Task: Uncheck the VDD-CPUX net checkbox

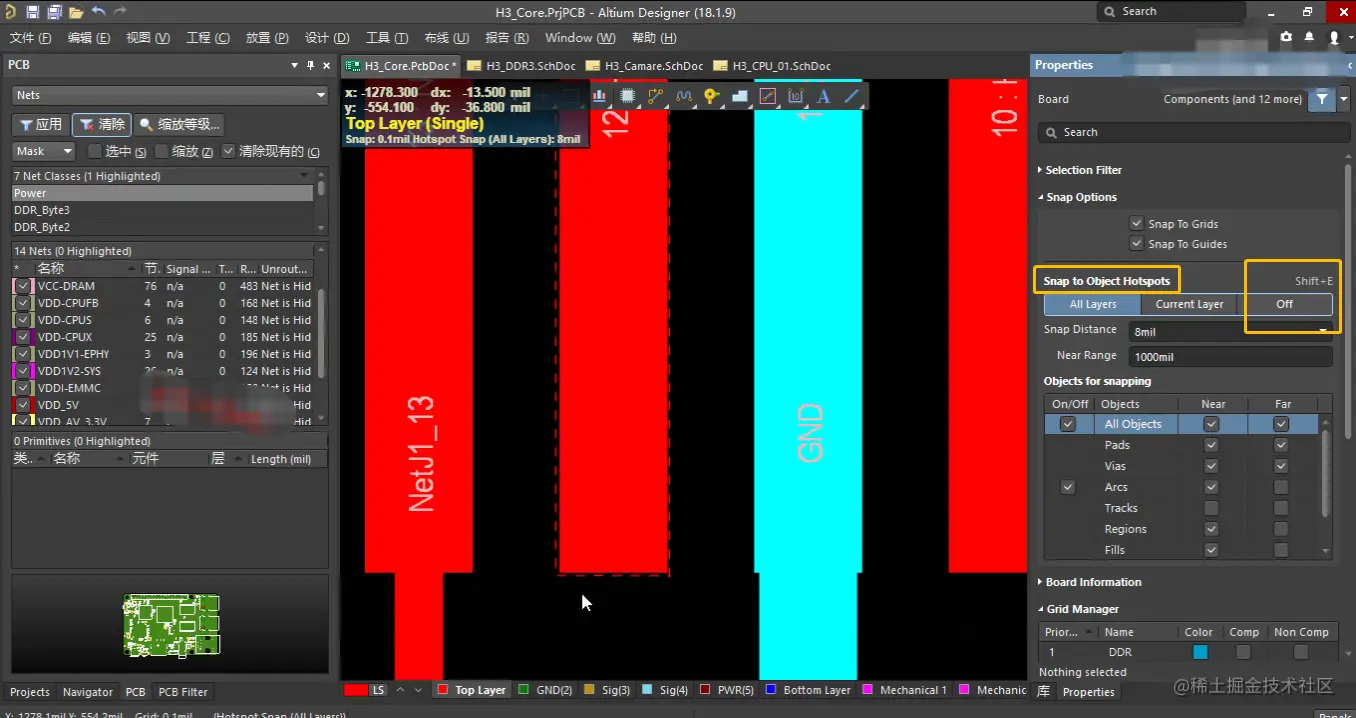Action: [x=23, y=337]
